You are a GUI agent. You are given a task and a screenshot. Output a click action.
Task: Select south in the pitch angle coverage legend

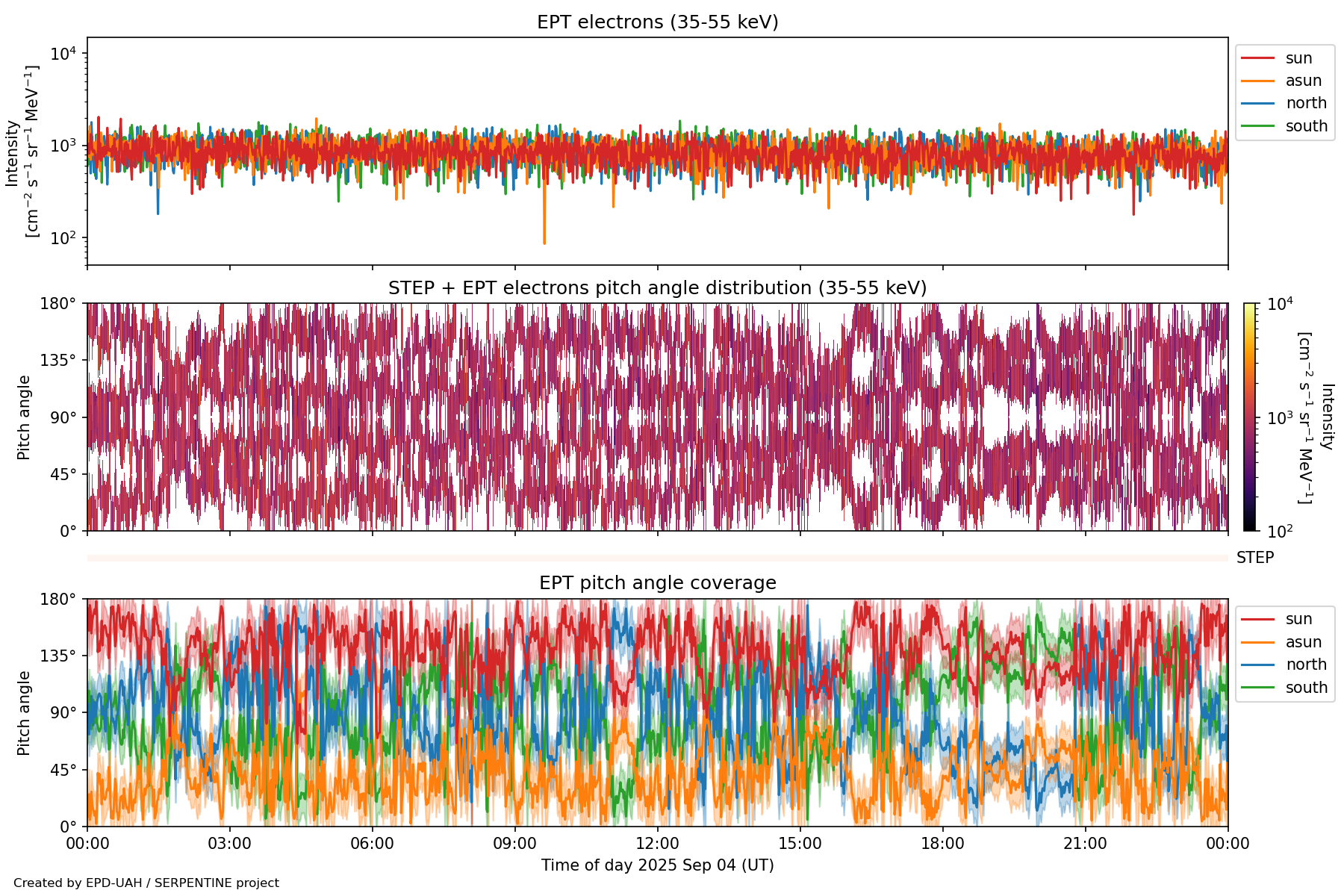tap(1306, 688)
